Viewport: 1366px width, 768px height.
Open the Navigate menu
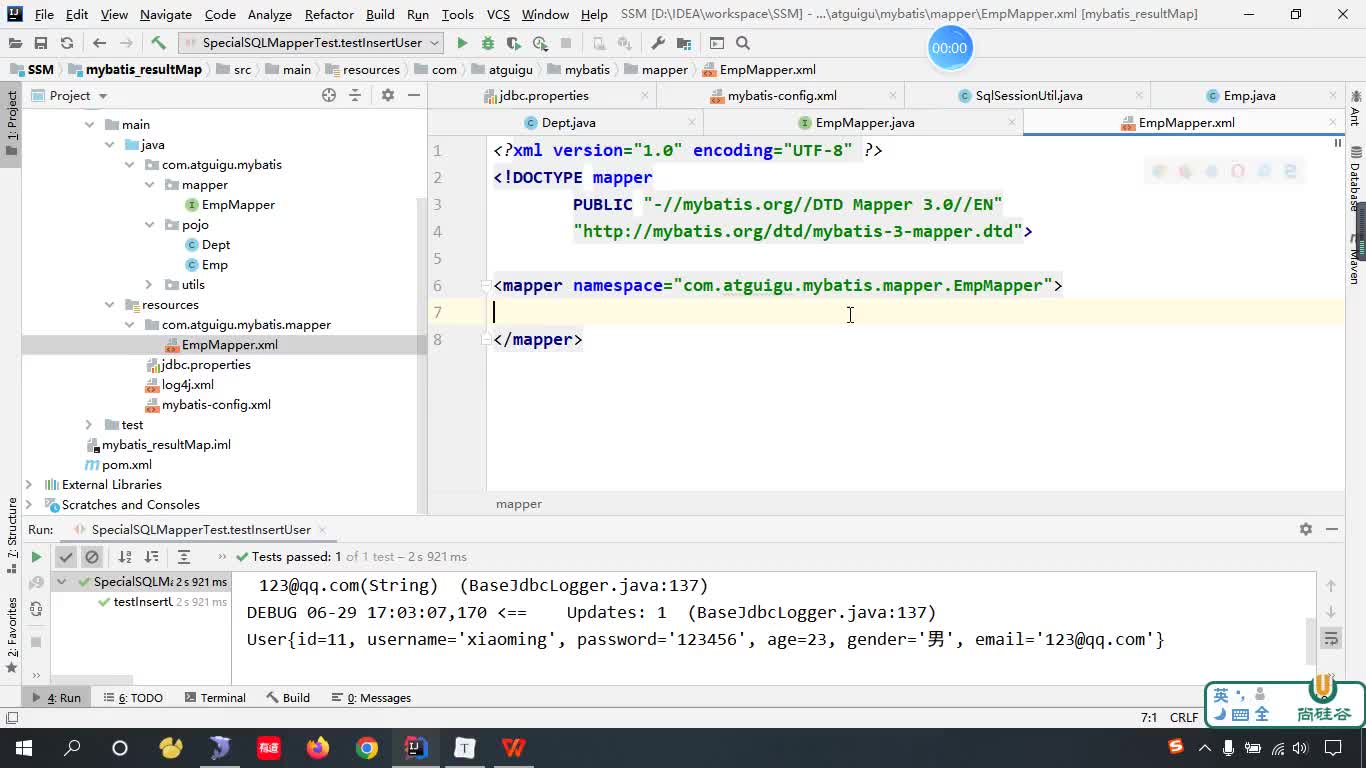tap(166, 14)
